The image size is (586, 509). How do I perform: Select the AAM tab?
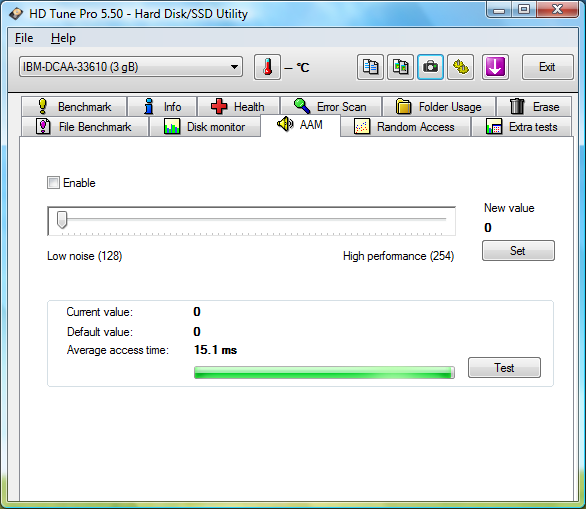pyautogui.click(x=300, y=125)
